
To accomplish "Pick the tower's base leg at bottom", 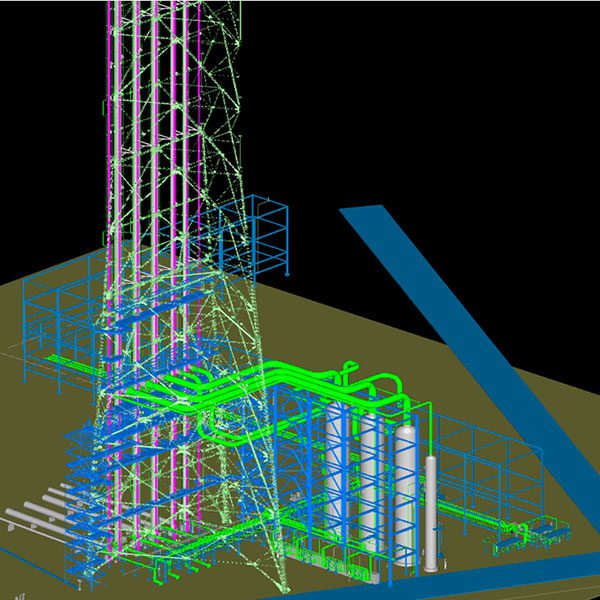I will click(281, 570).
